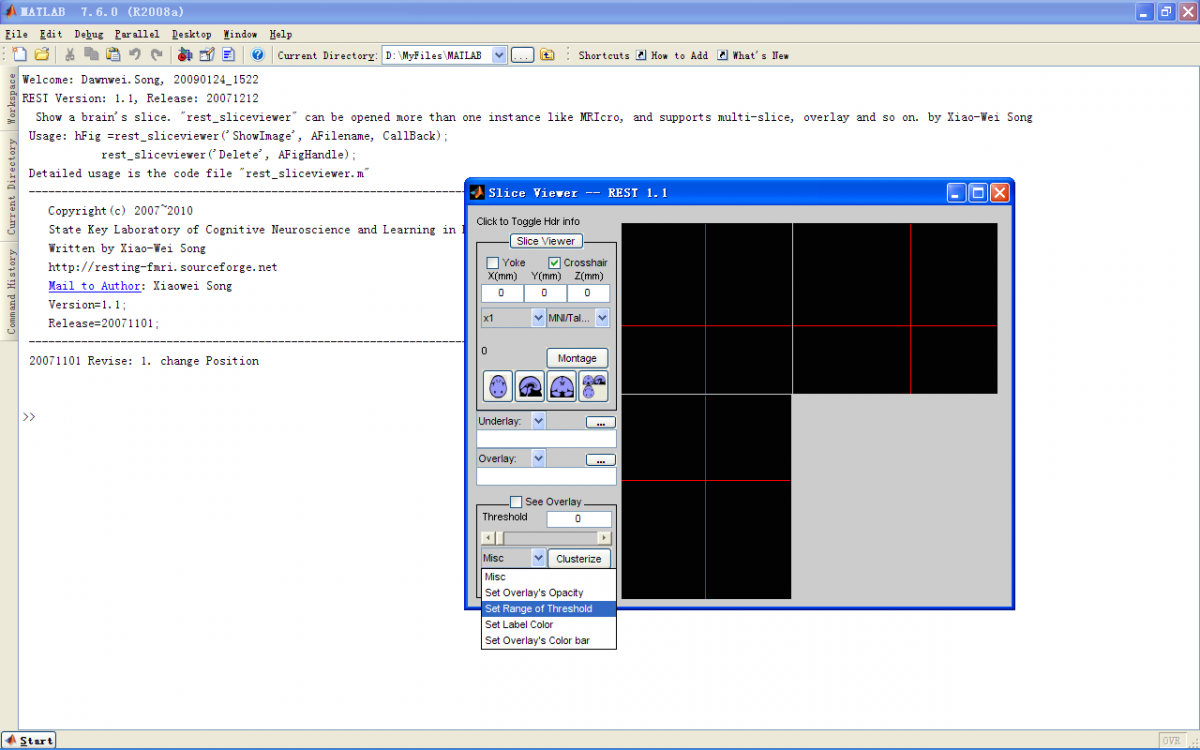
Task: Select the axial (transverse) brain view button
Action: tap(497, 386)
